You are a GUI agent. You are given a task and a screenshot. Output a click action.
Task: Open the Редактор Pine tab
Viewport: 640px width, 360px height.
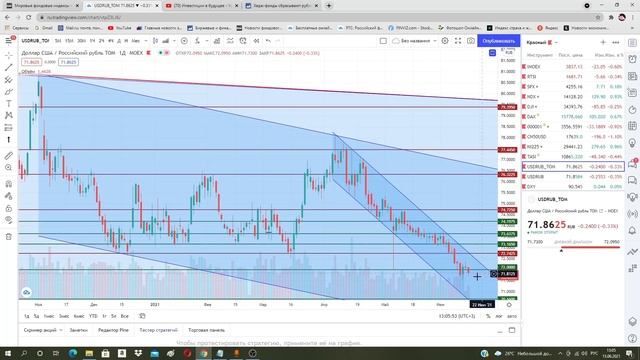(113, 330)
